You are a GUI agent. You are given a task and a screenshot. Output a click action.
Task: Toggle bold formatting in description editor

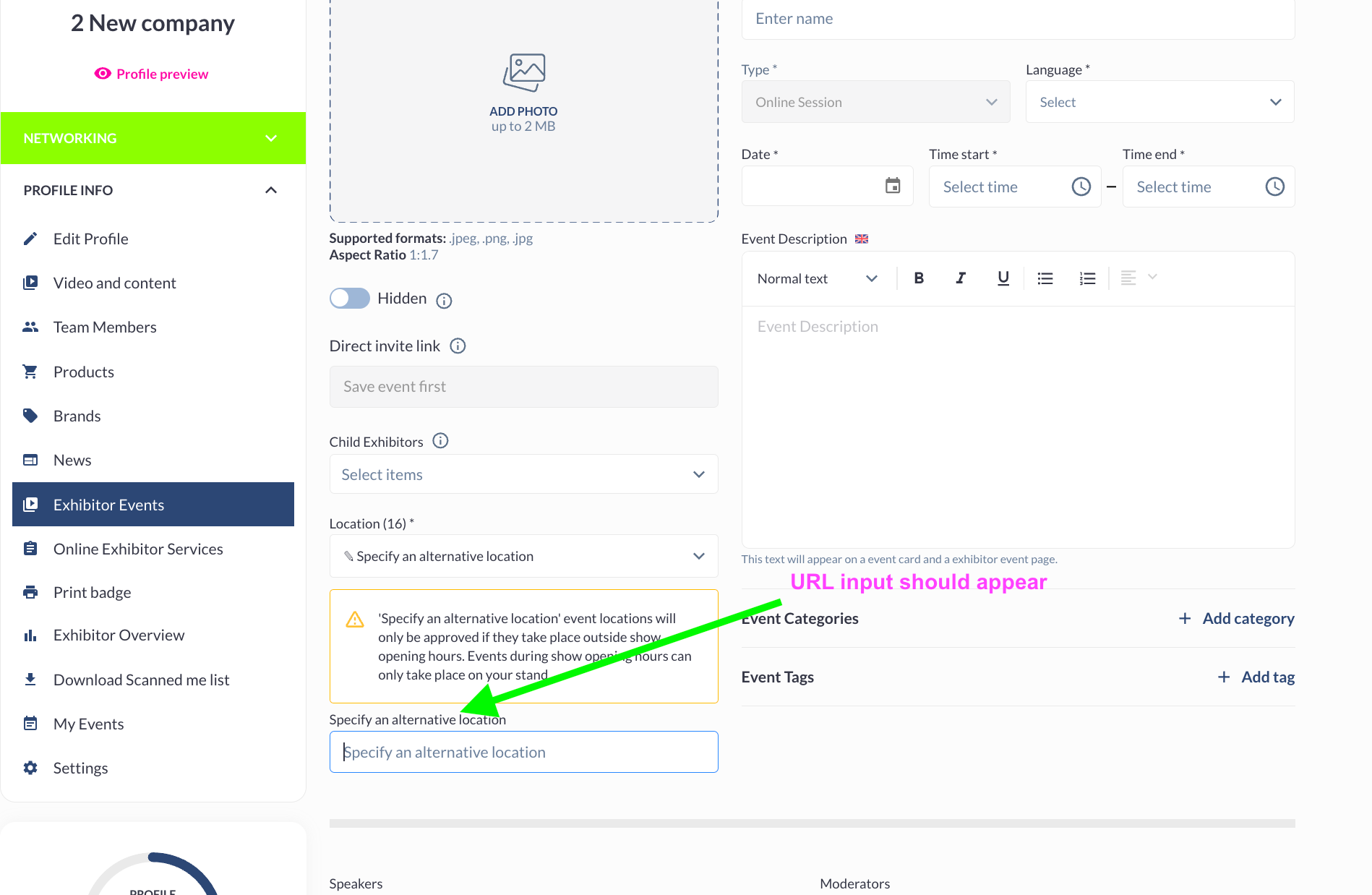click(919, 278)
